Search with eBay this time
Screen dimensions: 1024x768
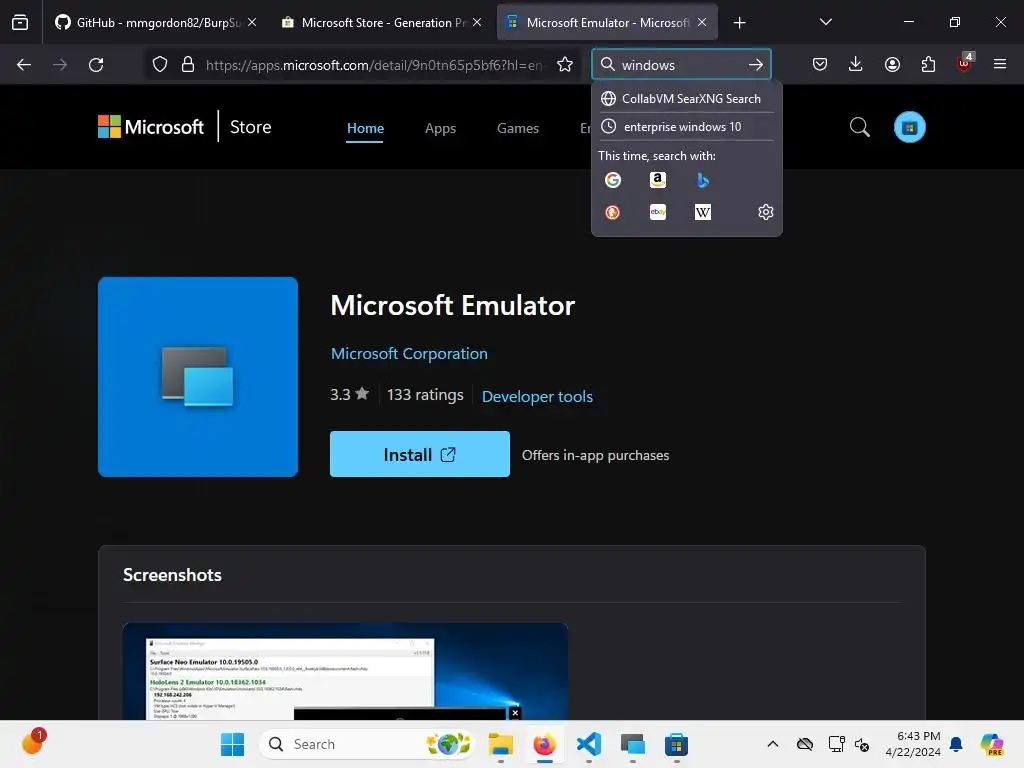coord(658,212)
